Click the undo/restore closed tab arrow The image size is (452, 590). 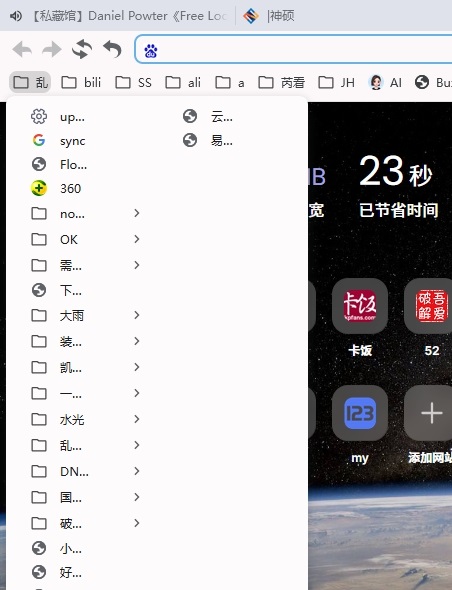pos(112,49)
